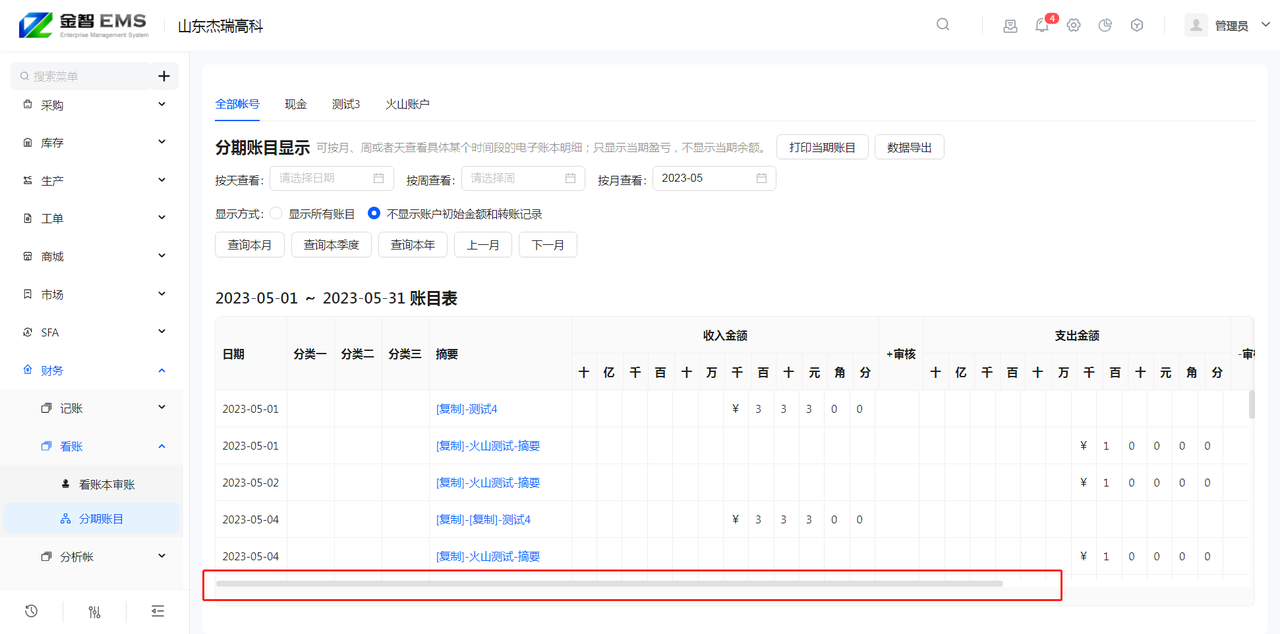Select 不显示账户初始金额和转账记录 radio option

(374, 214)
